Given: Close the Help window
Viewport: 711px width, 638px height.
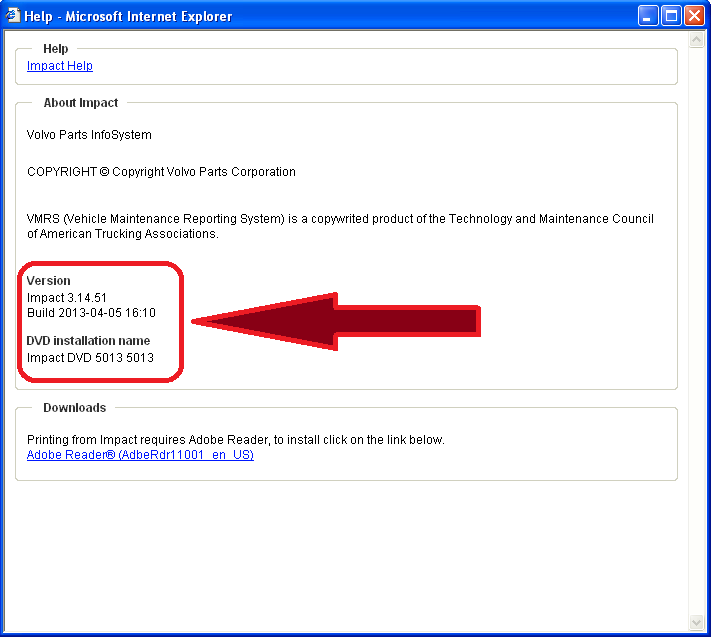Looking at the screenshot, I should pyautogui.click(x=695, y=16).
